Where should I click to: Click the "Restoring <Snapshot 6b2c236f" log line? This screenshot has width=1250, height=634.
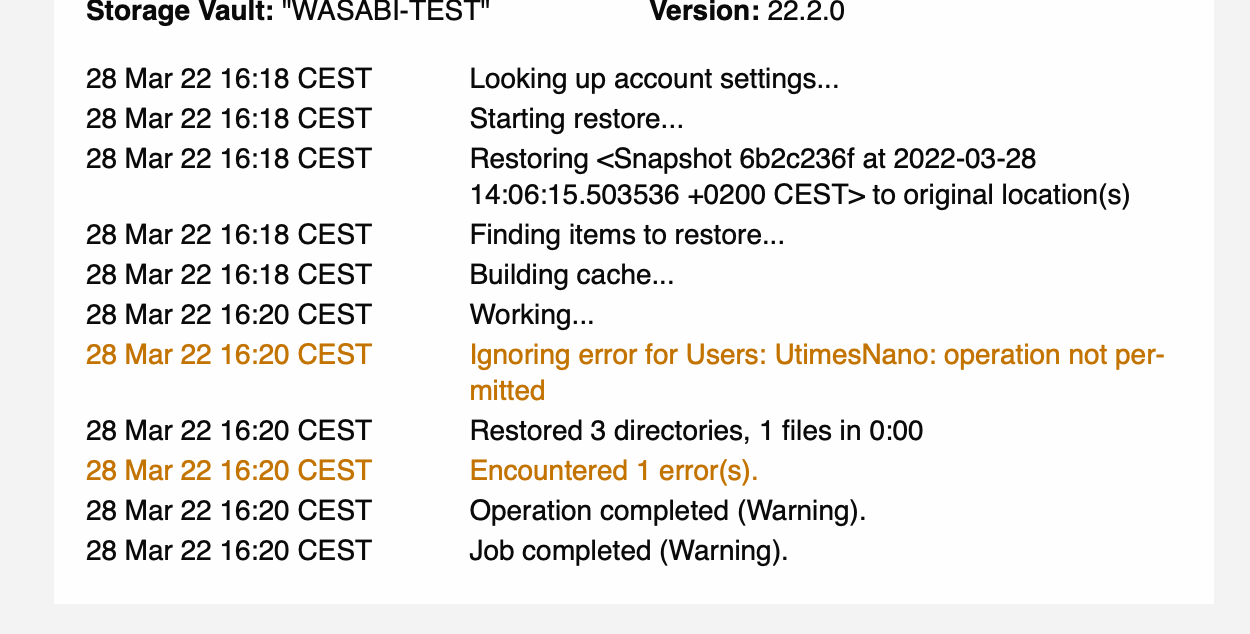pyautogui.click(x=752, y=159)
